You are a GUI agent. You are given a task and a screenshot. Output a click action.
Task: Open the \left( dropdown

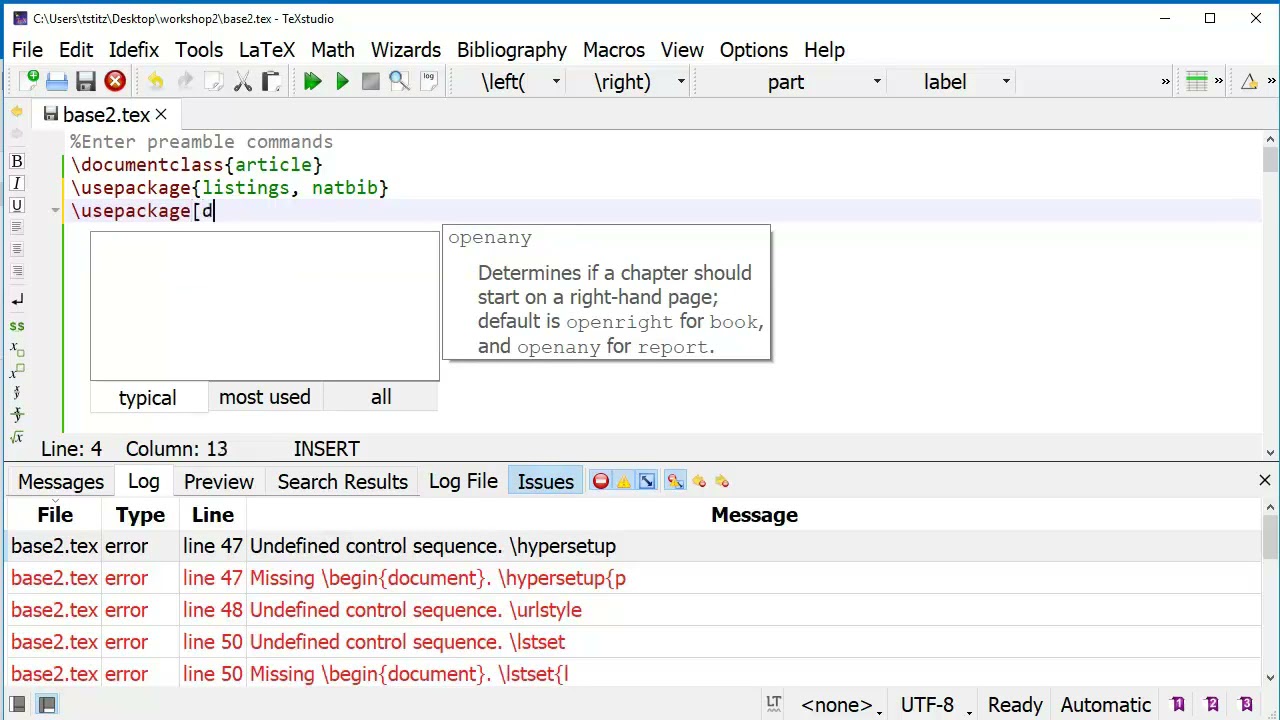[555, 82]
